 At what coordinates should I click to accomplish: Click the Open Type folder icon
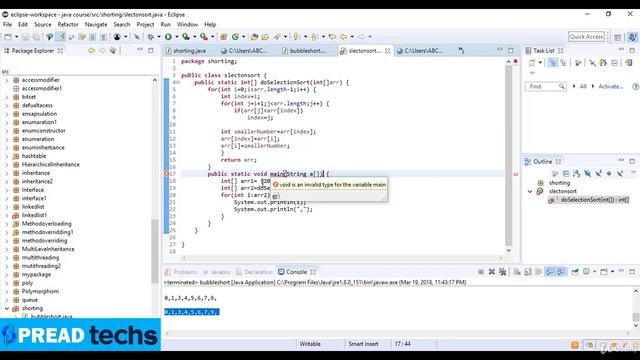(254, 37)
